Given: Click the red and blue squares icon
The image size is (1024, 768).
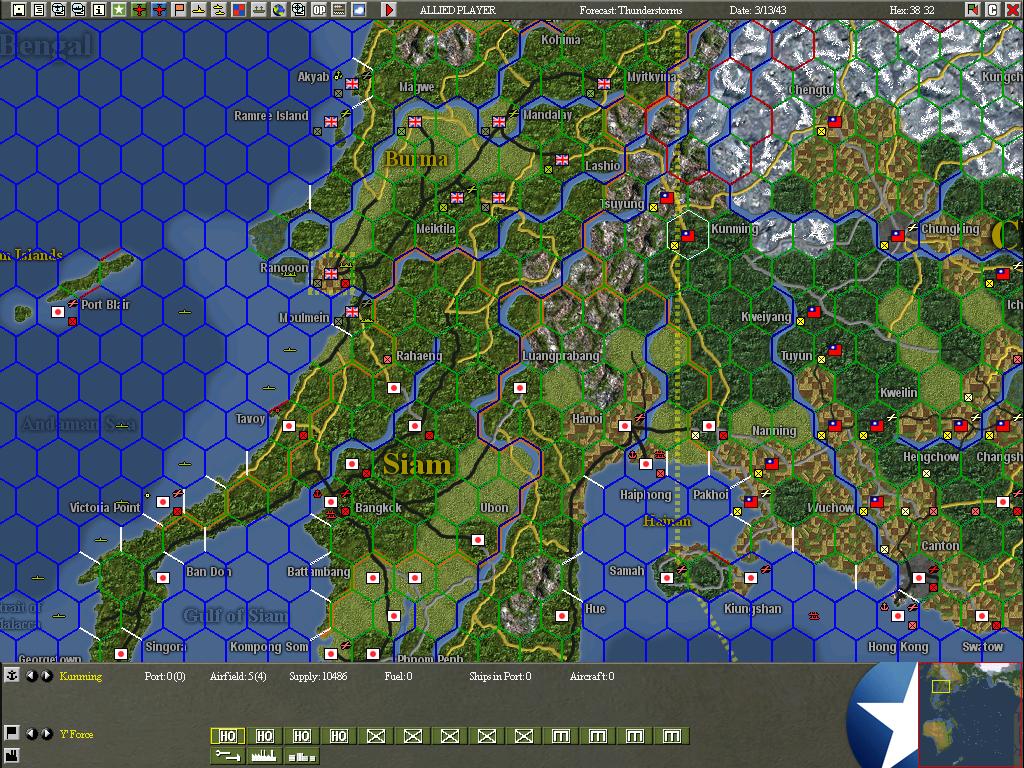Looking at the screenshot, I should 238,9.
